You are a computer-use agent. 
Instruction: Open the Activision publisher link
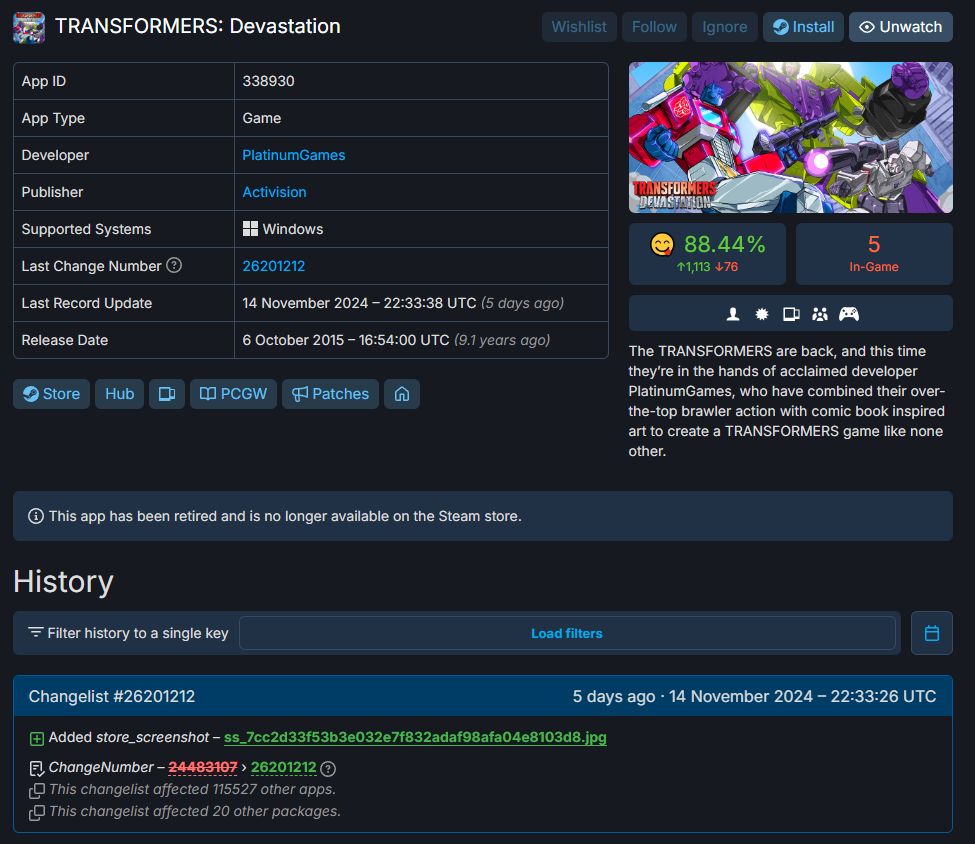[274, 192]
